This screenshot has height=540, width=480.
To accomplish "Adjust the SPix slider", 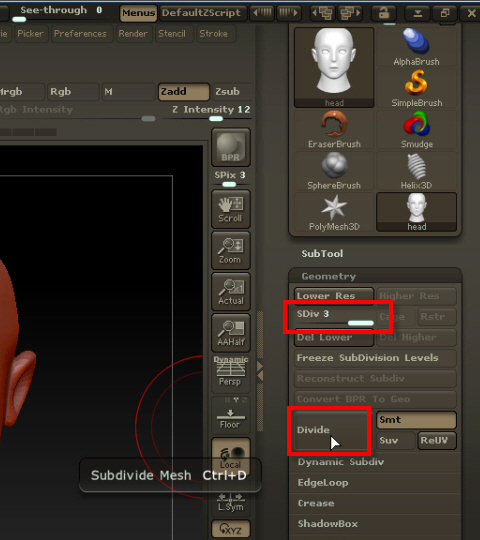I will [230, 179].
